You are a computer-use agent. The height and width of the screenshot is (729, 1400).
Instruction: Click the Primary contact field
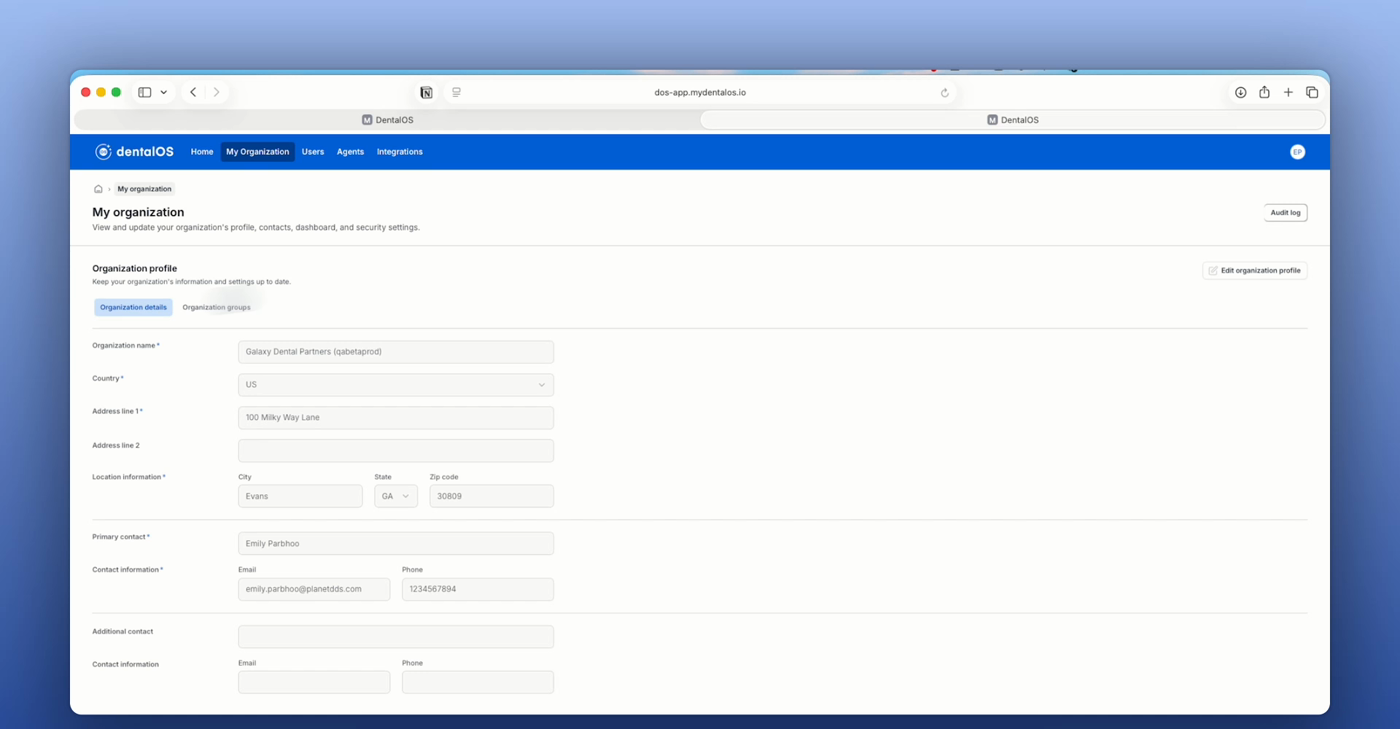pyautogui.click(x=396, y=544)
